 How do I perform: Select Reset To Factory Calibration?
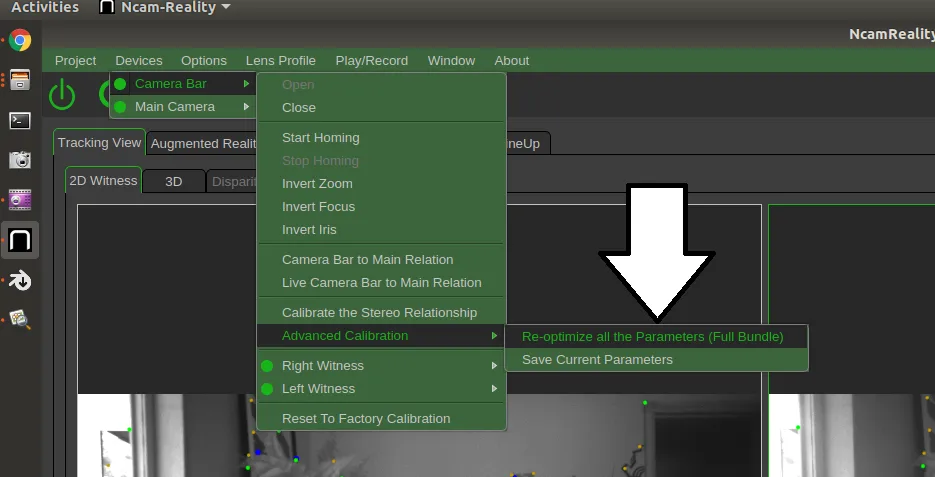[x=382, y=419]
